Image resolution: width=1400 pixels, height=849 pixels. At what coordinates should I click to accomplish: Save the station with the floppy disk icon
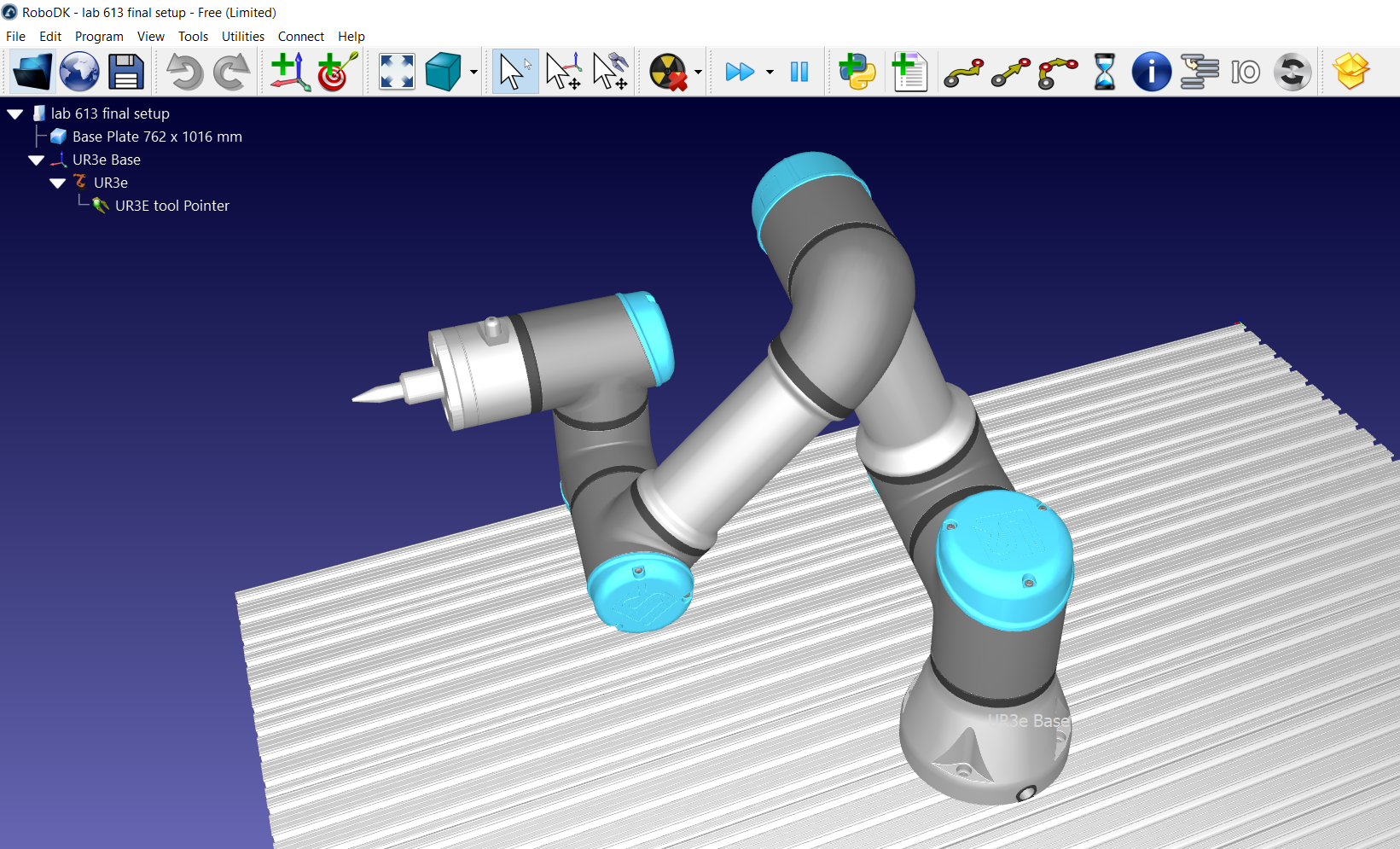[x=126, y=72]
